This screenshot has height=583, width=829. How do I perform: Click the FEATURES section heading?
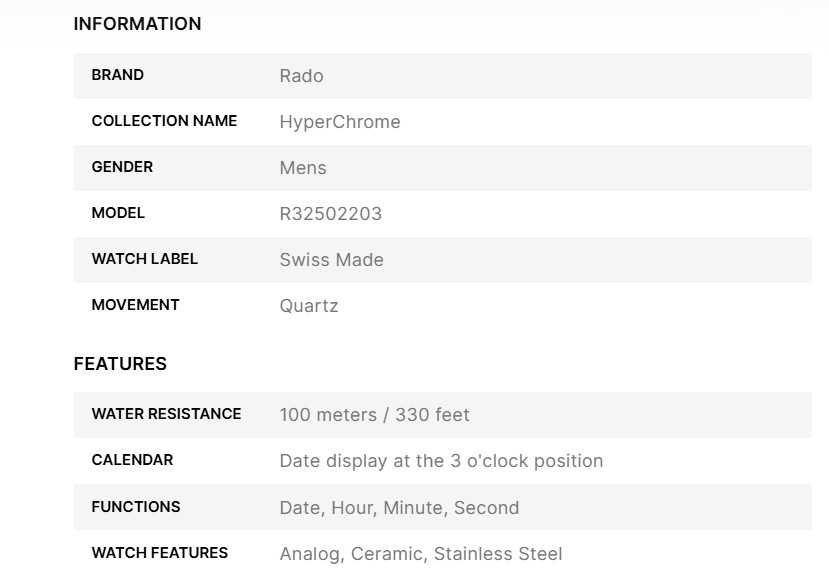pyautogui.click(x=120, y=364)
